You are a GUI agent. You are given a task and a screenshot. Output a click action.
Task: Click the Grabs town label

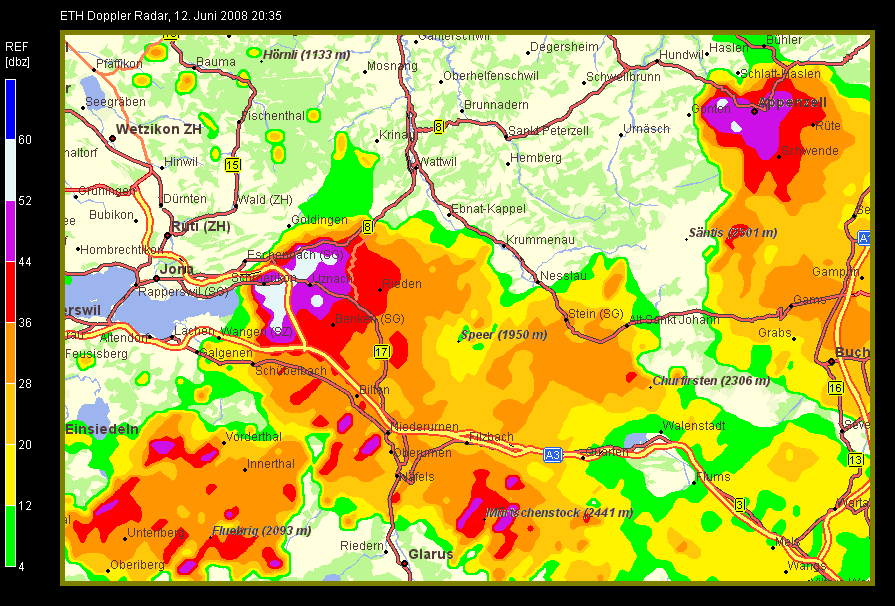coord(775,333)
